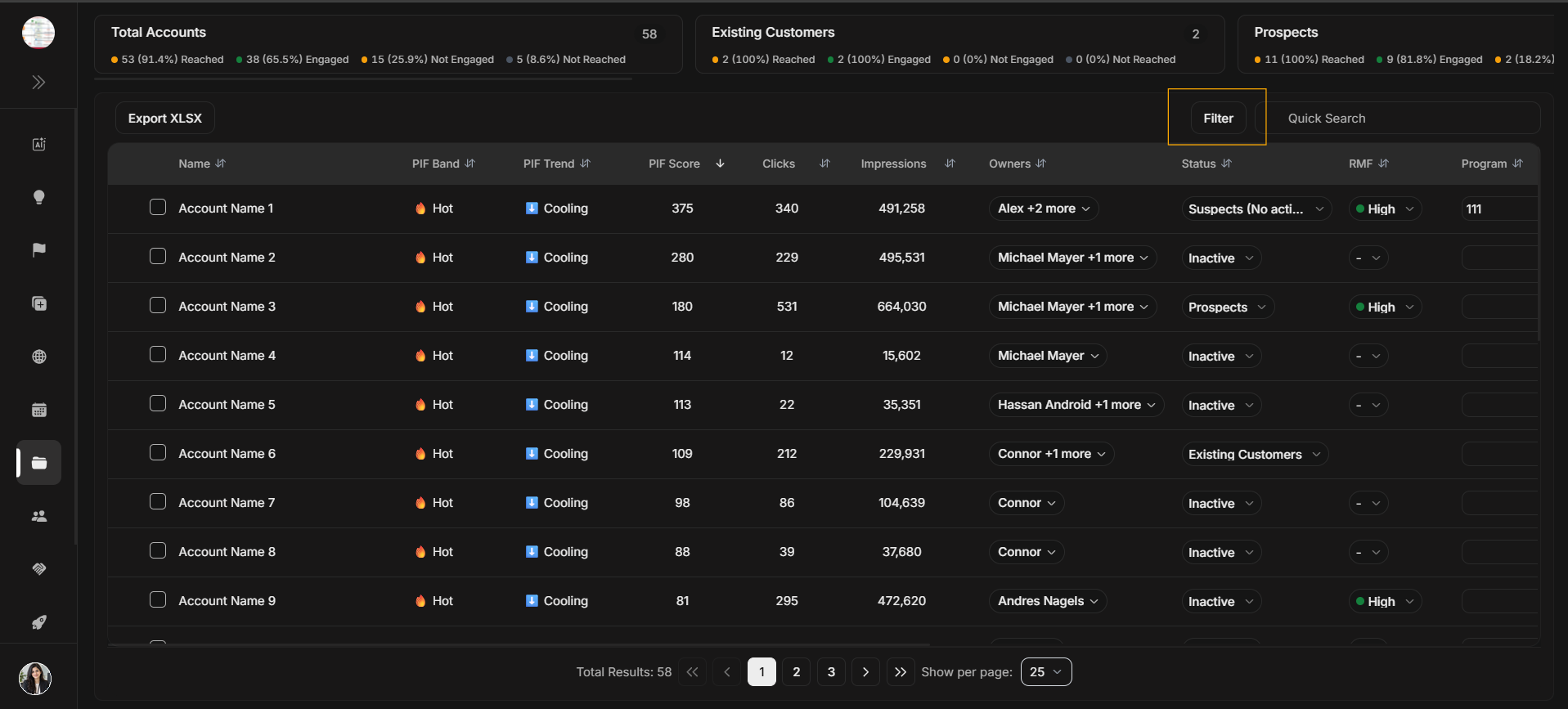This screenshot has height=709, width=1568.
Task: Click the user profile avatar in the sidebar
Action: [x=35, y=679]
